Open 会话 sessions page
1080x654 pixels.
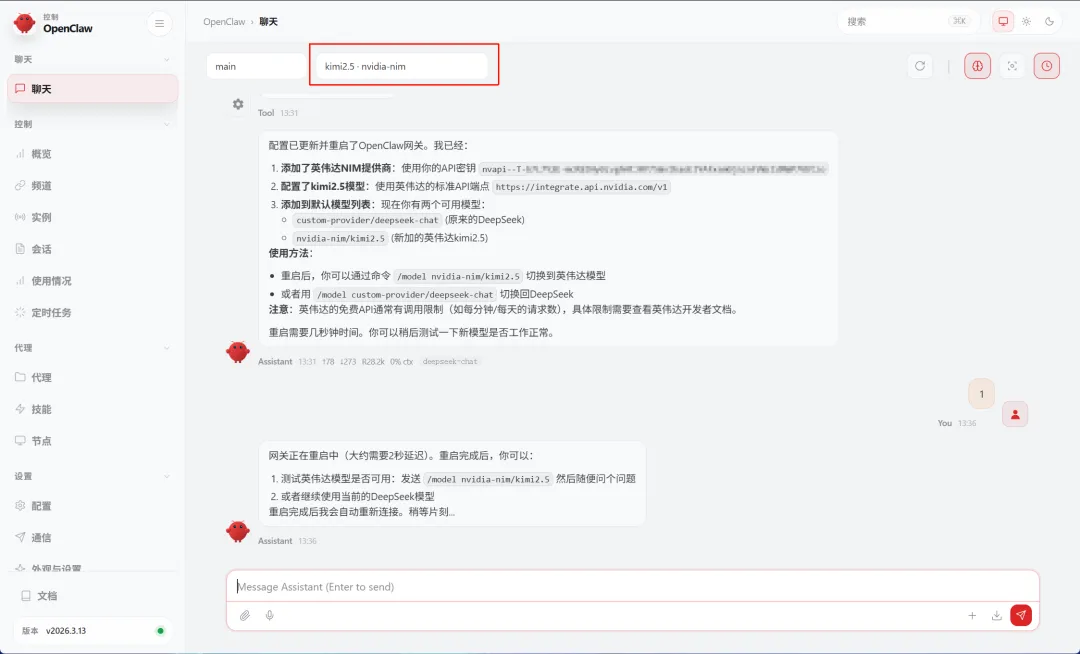click(x=93, y=249)
